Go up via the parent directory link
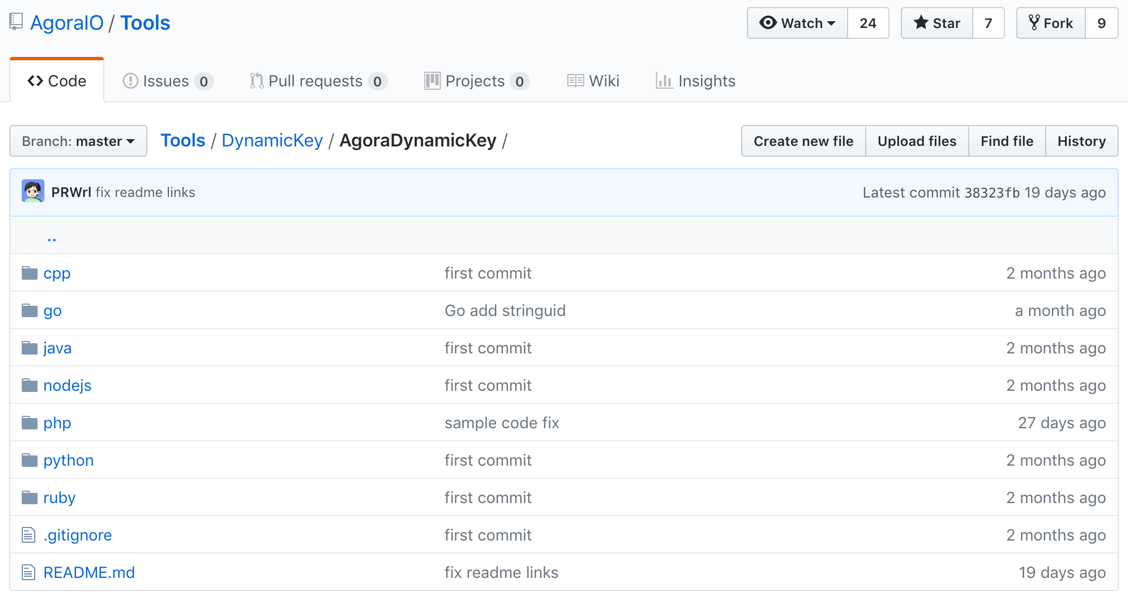Screen dimensions: 1128x598 point(51,235)
